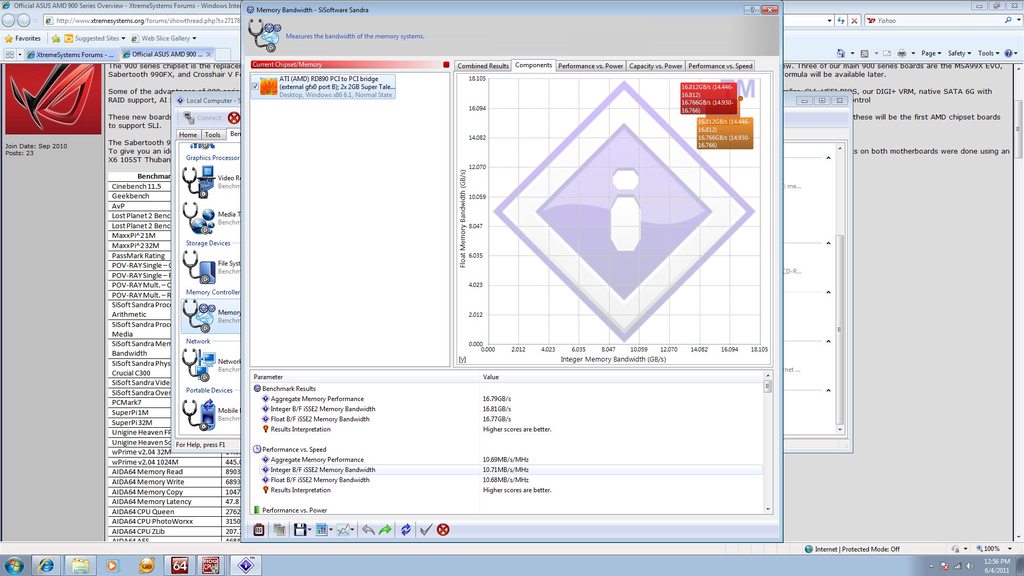Open the Page menu in IE command bar
Image resolution: width=1024 pixels, height=576 pixels.
click(931, 54)
